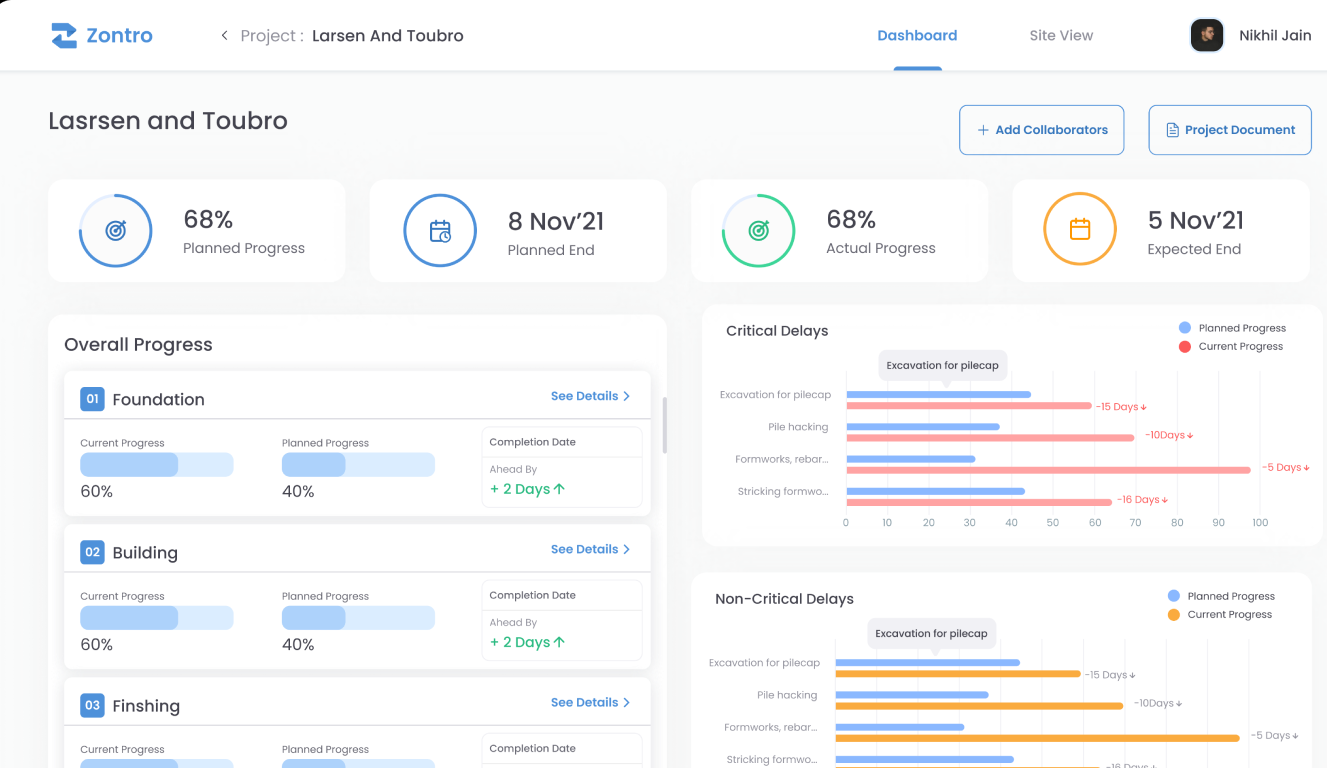The width and height of the screenshot is (1327, 771).
Task: Click Foundation current progress 60% value
Action: (x=97, y=491)
